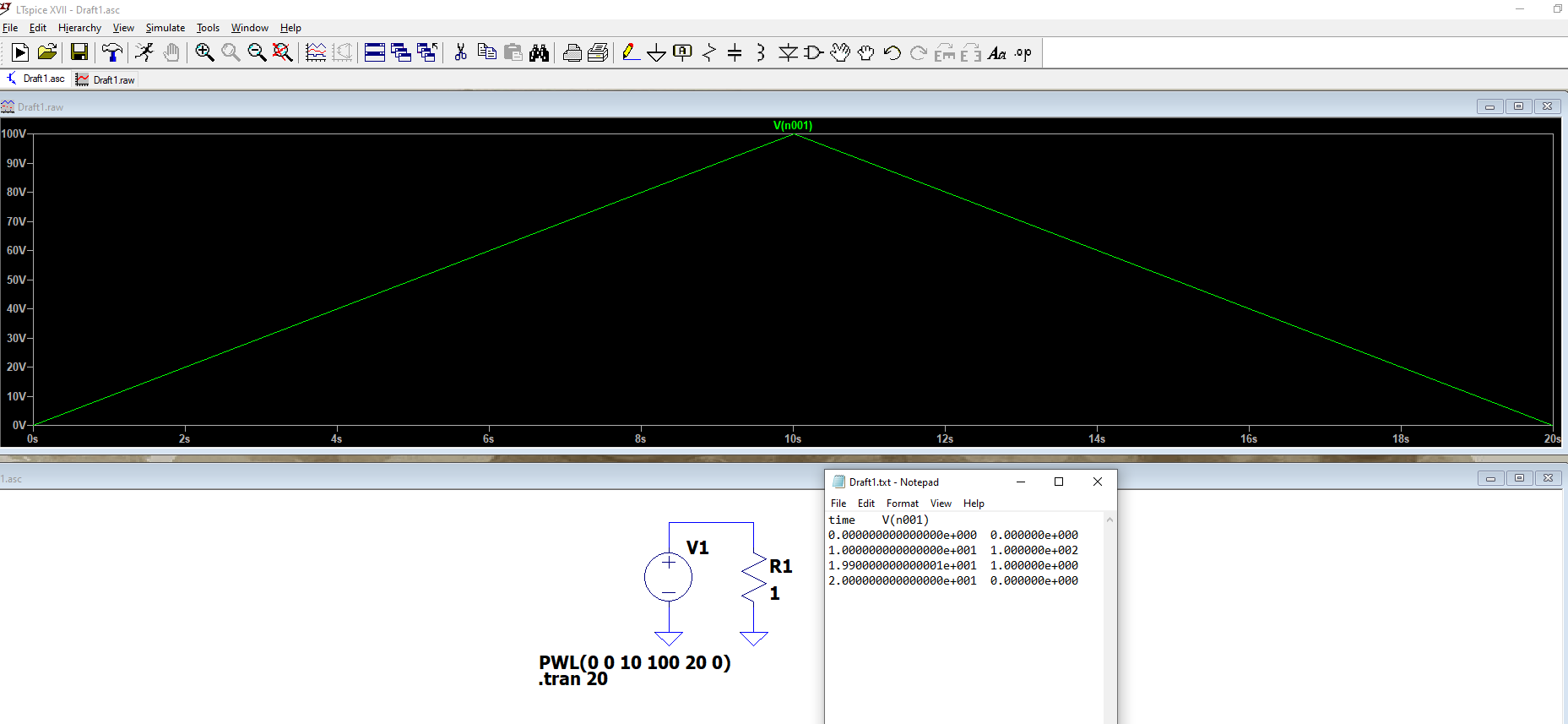Place a Resistor component
The width and height of the screenshot is (1568, 724).
pos(708,53)
